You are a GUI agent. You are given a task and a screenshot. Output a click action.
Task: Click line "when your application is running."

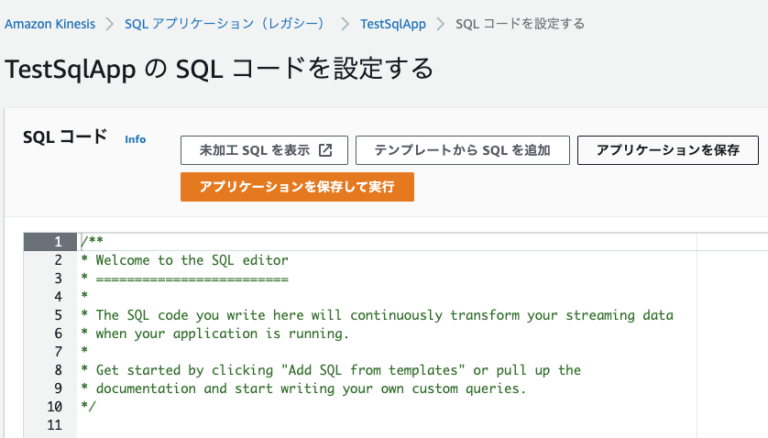(222, 334)
